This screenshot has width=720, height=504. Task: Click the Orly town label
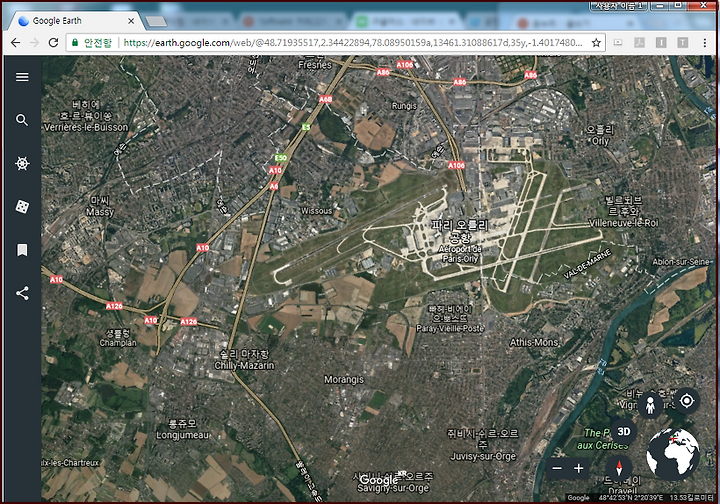point(600,141)
